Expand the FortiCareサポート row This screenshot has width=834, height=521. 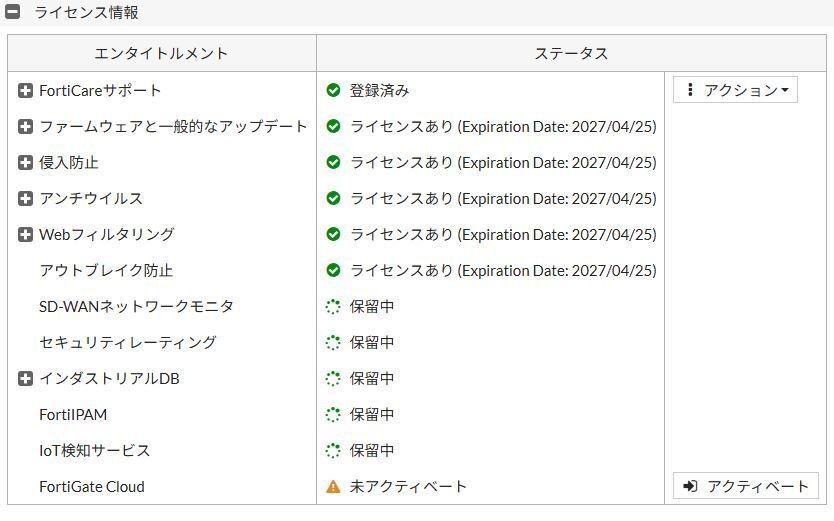pos(25,90)
